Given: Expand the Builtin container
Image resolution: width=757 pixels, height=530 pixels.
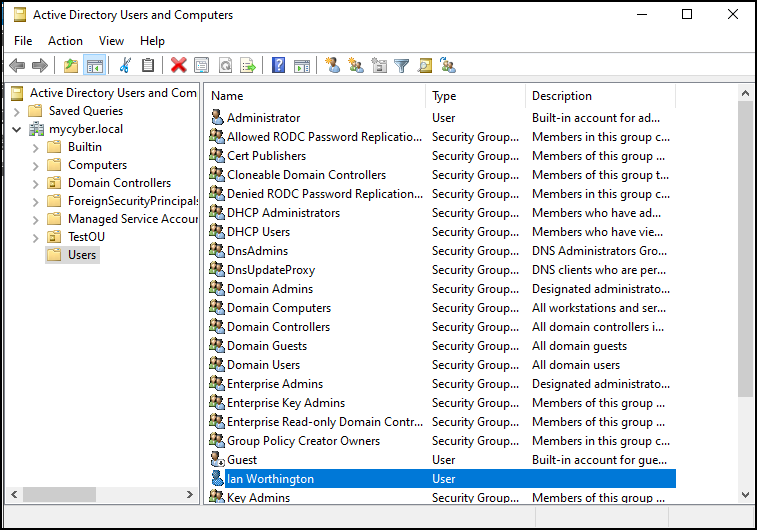Looking at the screenshot, I should pyautogui.click(x=35, y=148).
